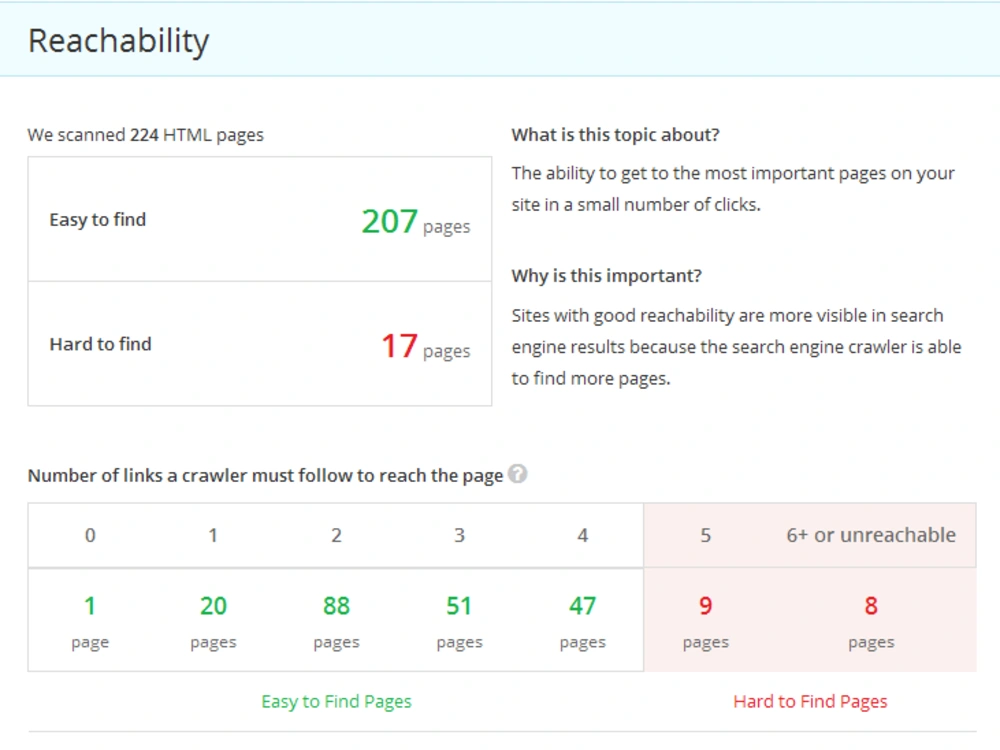Click the red 8 pages count value

click(x=871, y=606)
